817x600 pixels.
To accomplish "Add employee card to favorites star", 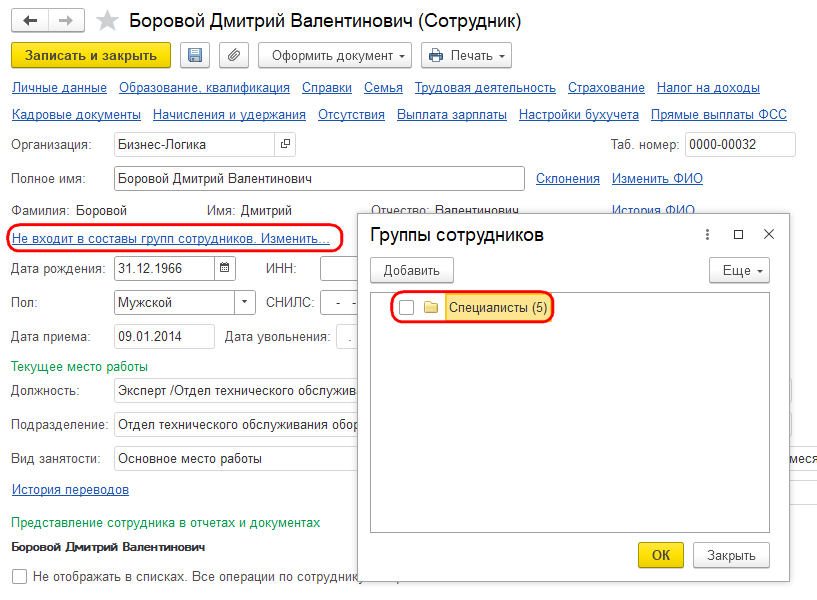I will pyautogui.click(x=107, y=21).
